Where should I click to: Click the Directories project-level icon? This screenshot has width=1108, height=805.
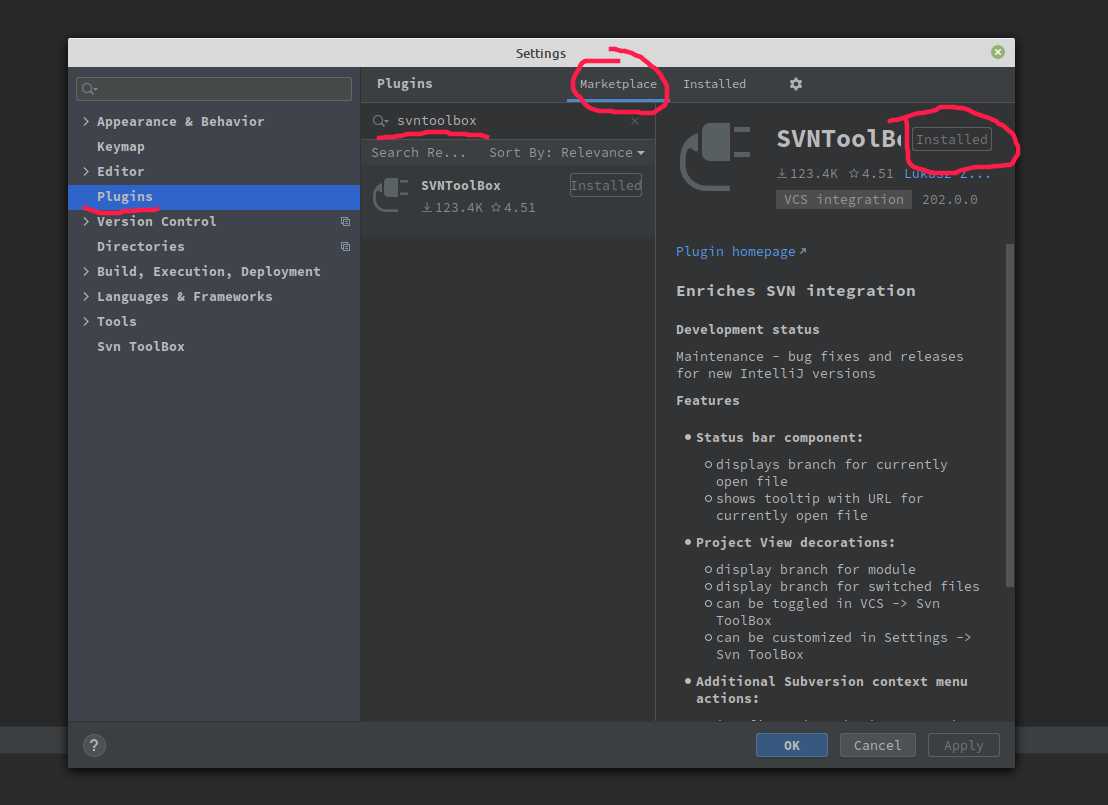[x=345, y=247]
